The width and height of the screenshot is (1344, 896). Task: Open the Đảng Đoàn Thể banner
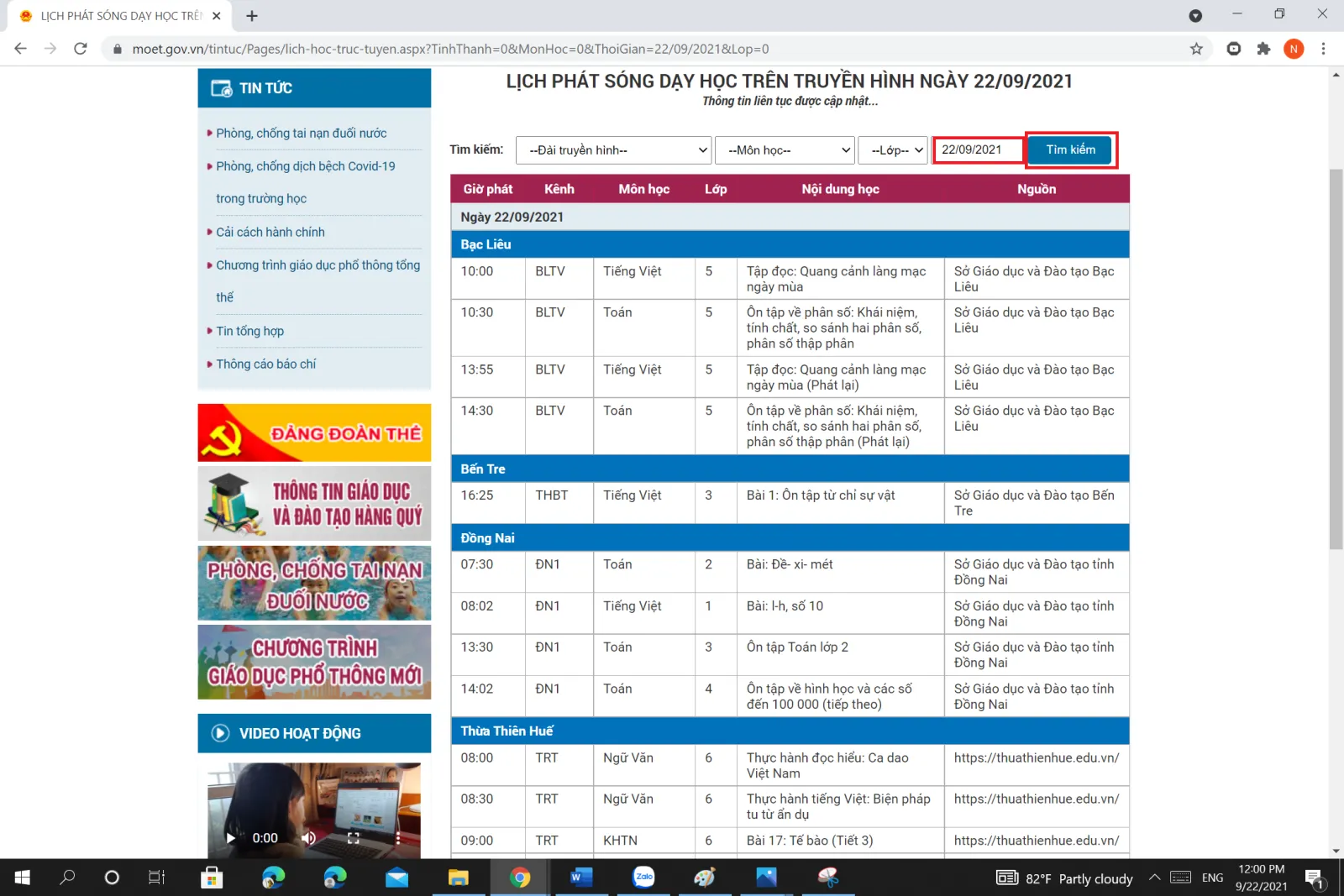point(314,432)
